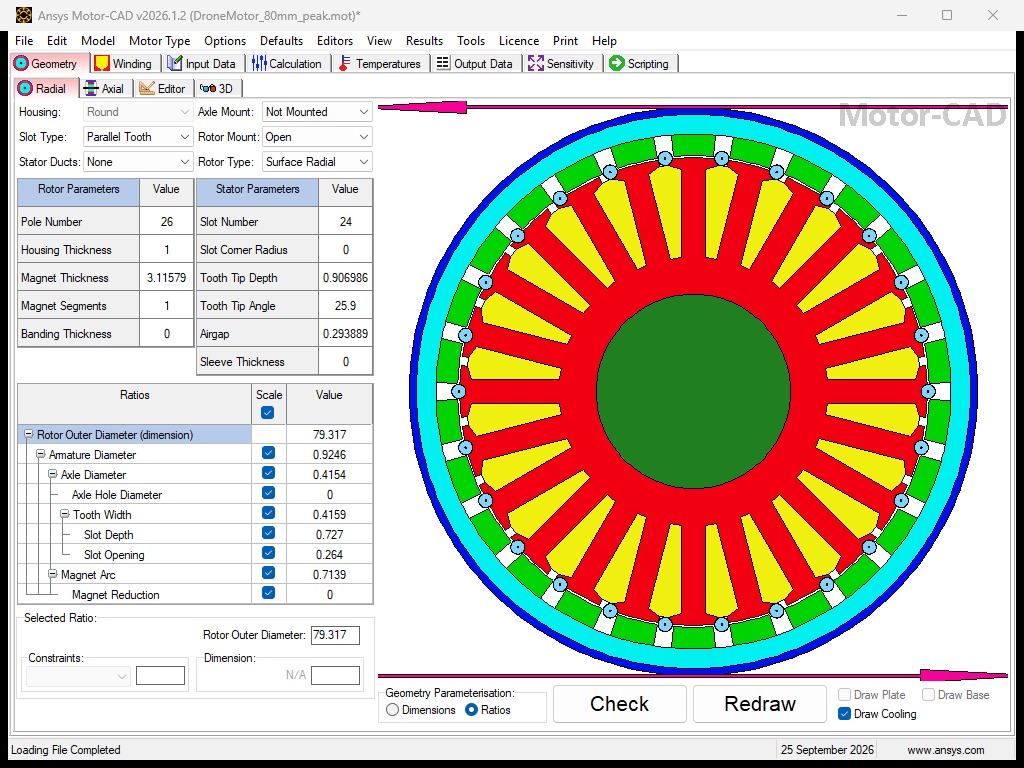The height and width of the screenshot is (768, 1024).
Task: Open the Input Data tab icon
Action: coord(174,63)
